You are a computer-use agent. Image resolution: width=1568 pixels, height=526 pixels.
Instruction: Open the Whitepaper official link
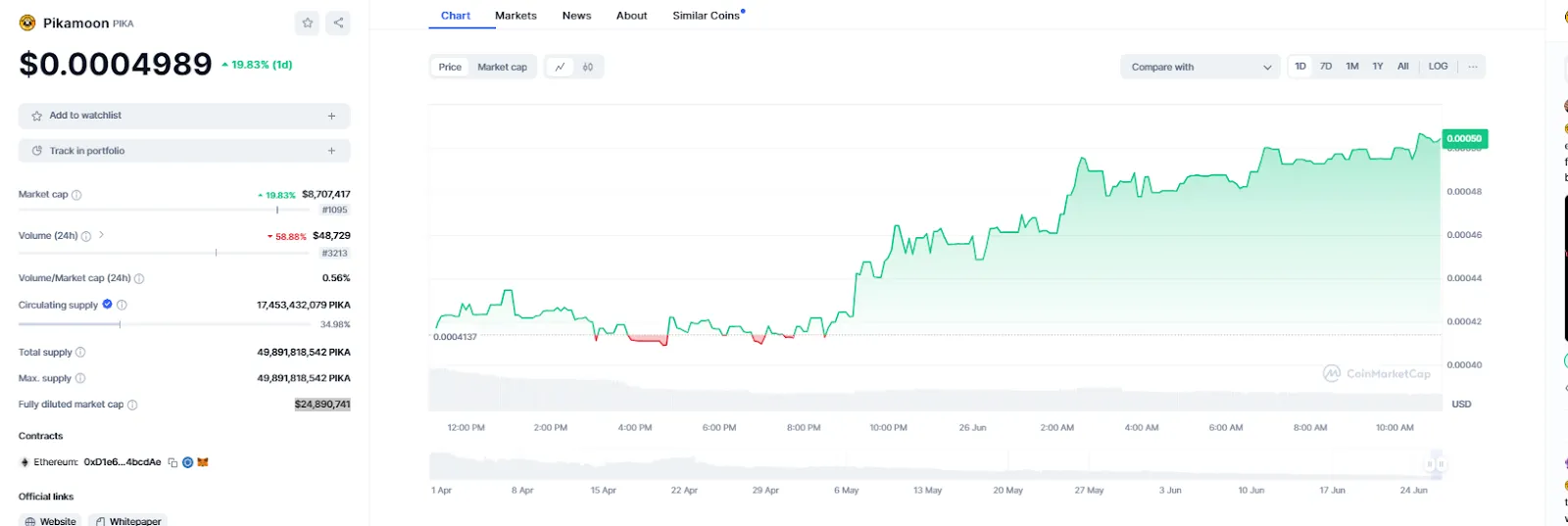click(x=127, y=521)
